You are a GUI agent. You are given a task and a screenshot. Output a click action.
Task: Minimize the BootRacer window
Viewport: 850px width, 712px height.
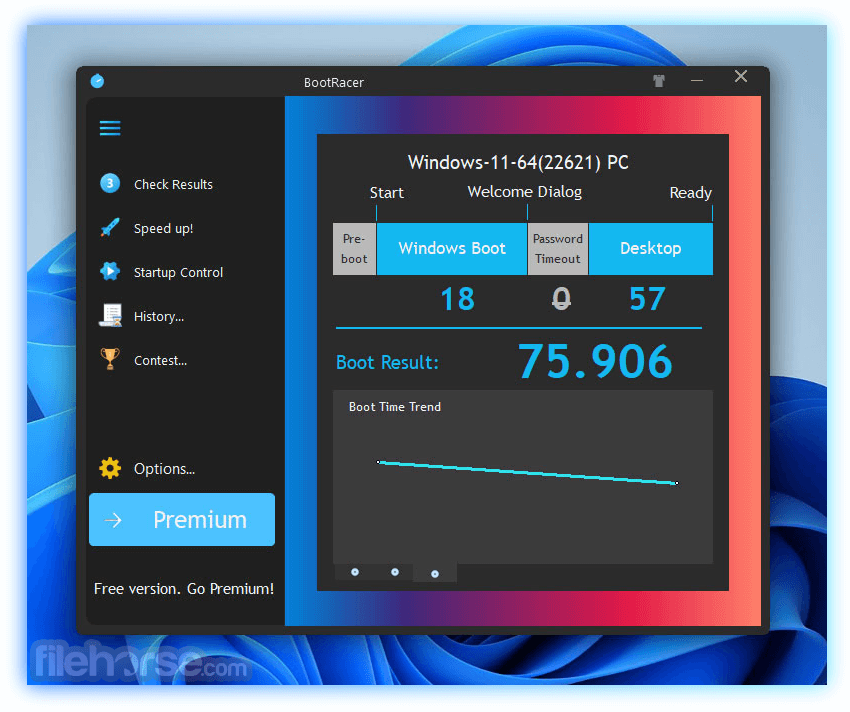coord(697,81)
